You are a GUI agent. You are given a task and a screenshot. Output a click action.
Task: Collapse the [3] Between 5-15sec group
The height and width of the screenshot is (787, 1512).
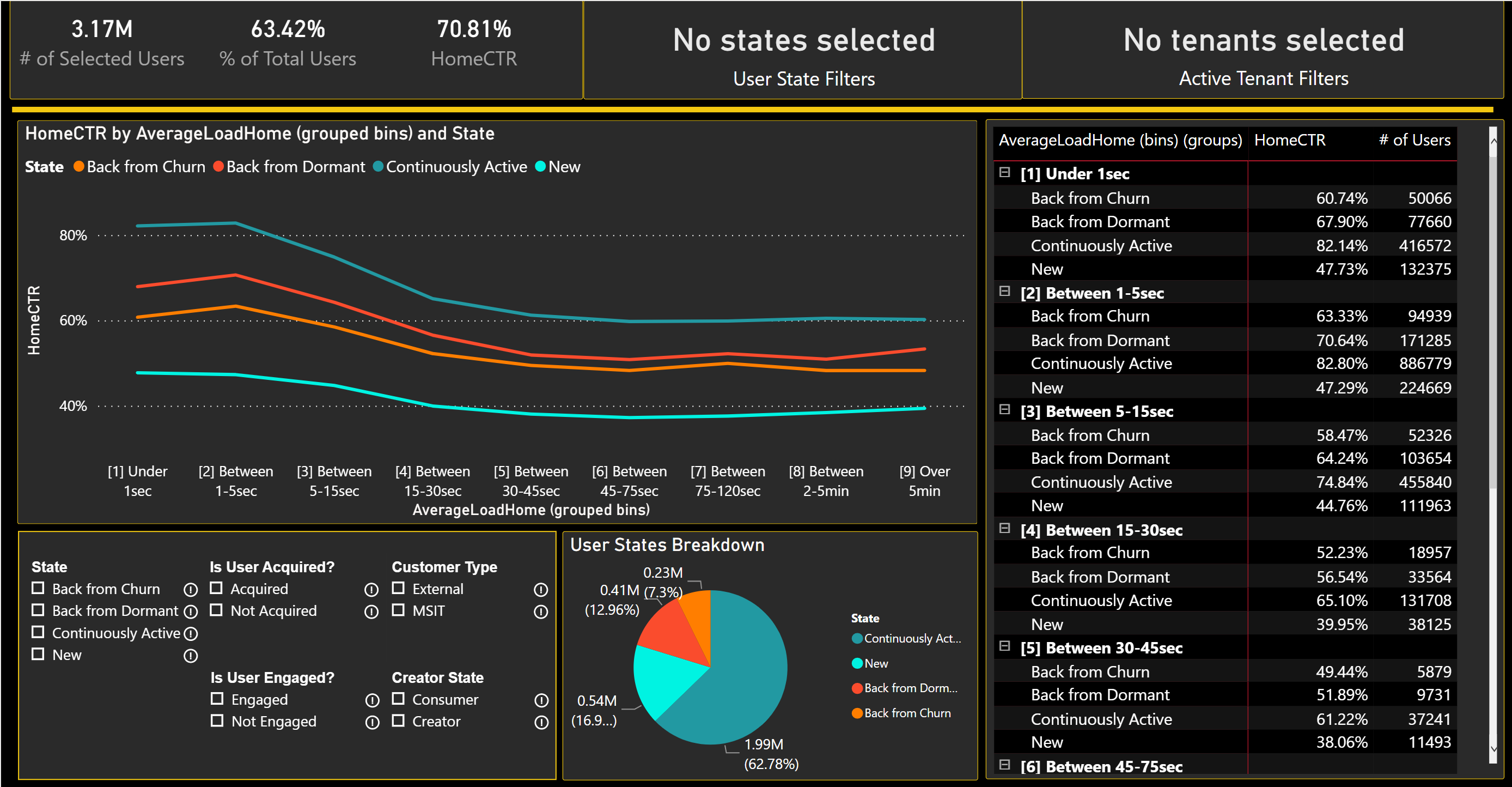[x=1004, y=411]
